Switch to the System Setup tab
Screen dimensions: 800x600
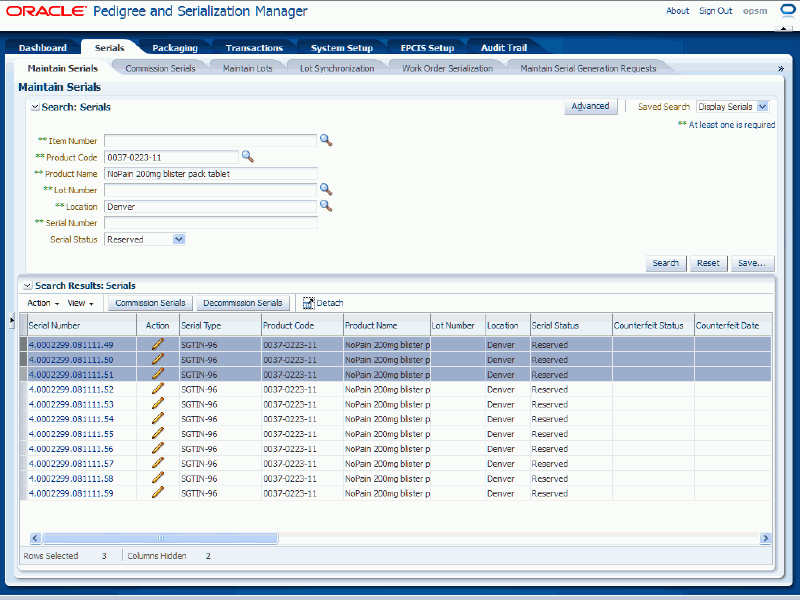(342, 48)
